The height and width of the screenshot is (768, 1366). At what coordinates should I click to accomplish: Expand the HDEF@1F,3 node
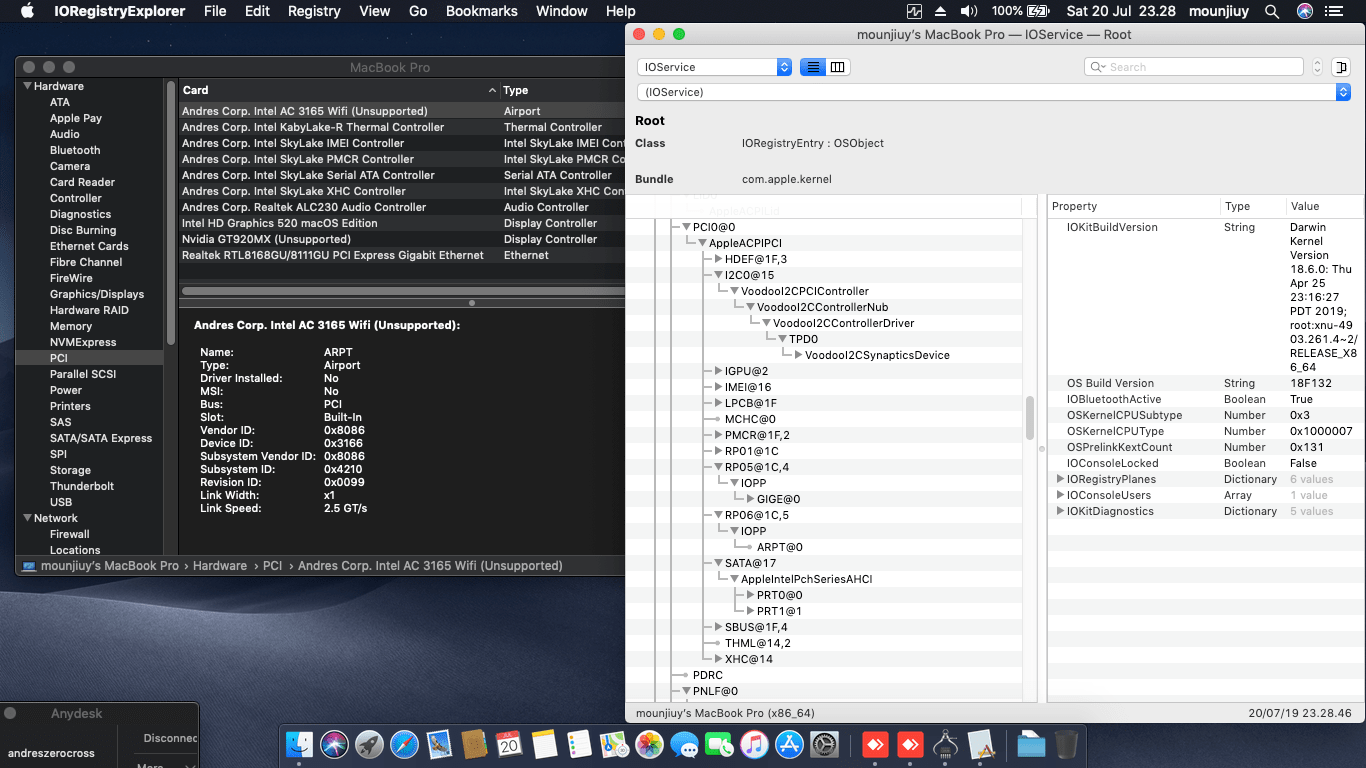pyautogui.click(x=718, y=259)
